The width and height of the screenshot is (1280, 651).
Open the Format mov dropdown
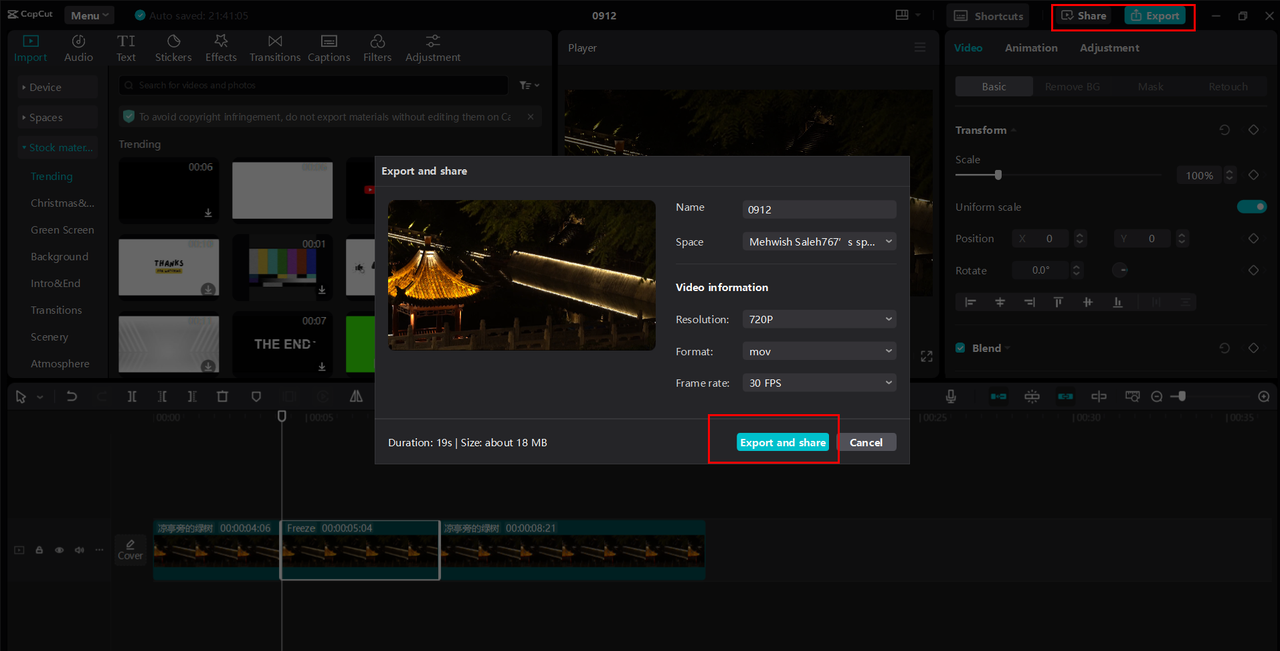pos(820,351)
